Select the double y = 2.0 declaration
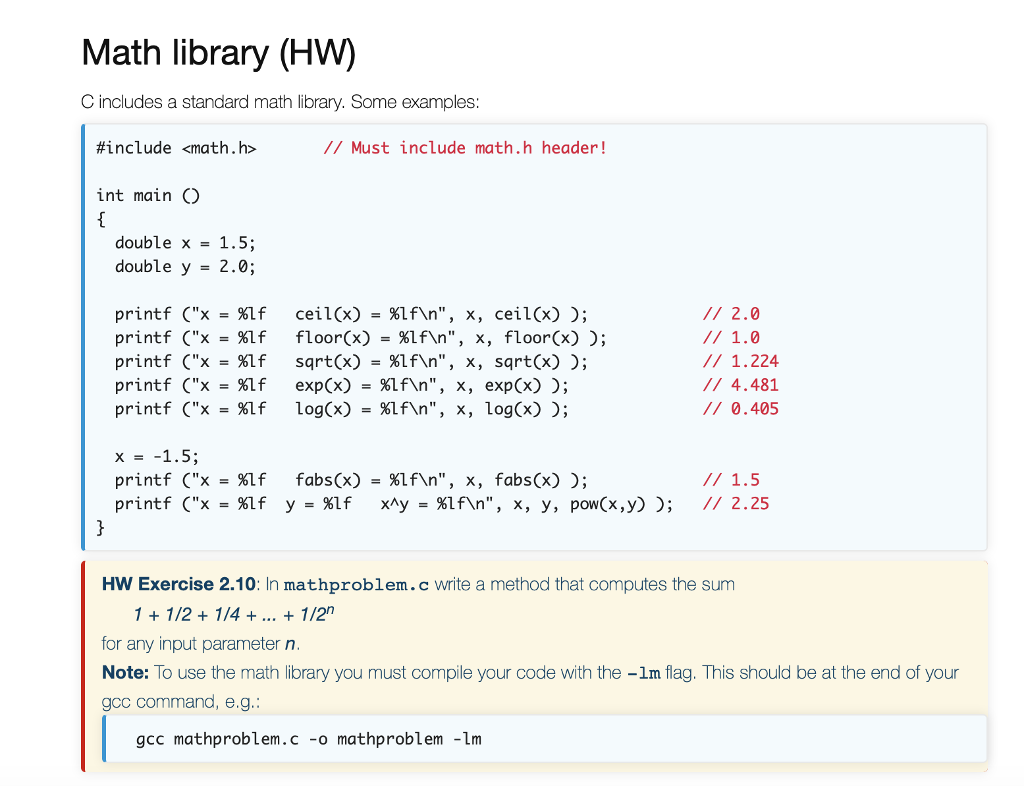The width and height of the screenshot is (1024, 786). (185, 266)
